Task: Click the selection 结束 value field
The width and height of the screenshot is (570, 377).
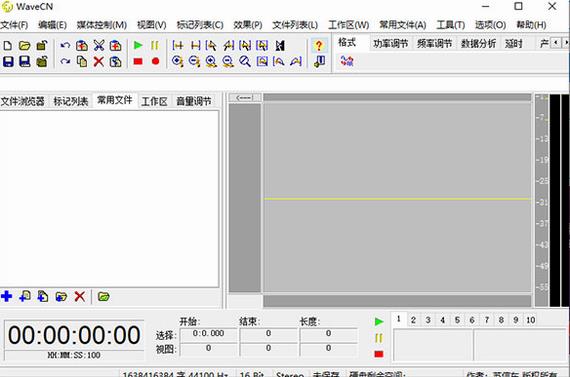Action: tap(268, 333)
